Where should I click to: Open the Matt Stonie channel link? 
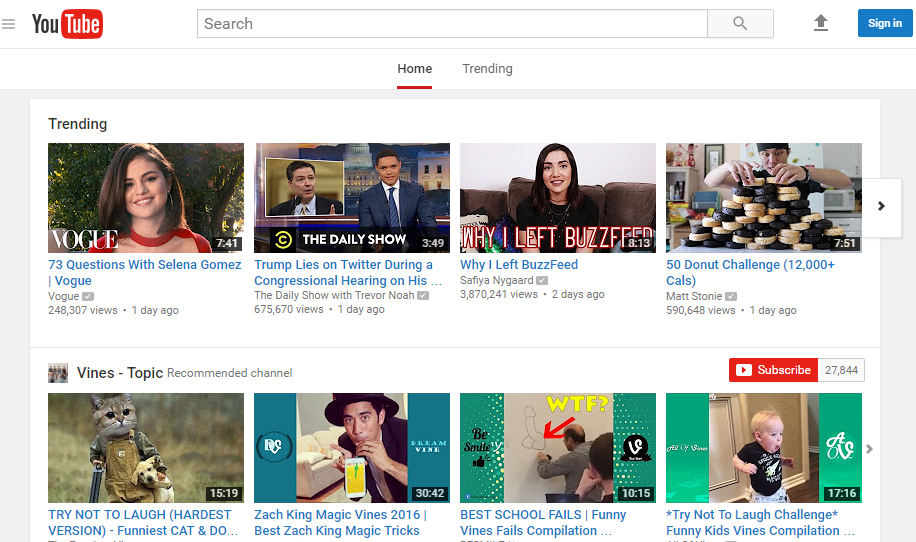[x=694, y=296]
